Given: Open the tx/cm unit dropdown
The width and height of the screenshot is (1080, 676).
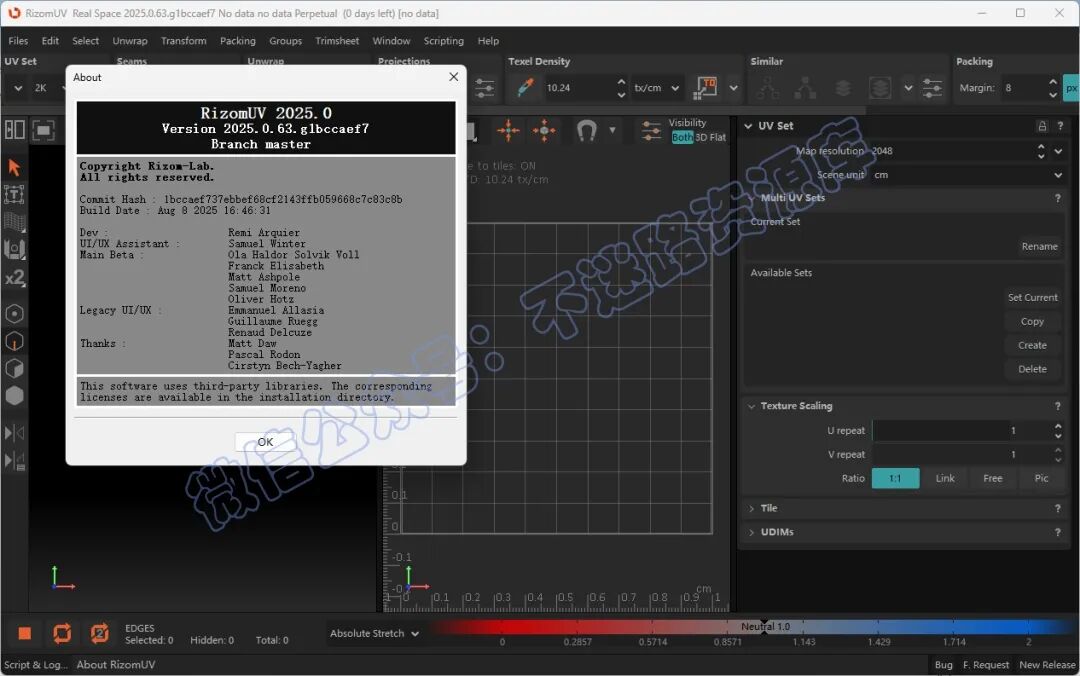Looking at the screenshot, I should click(x=656, y=88).
